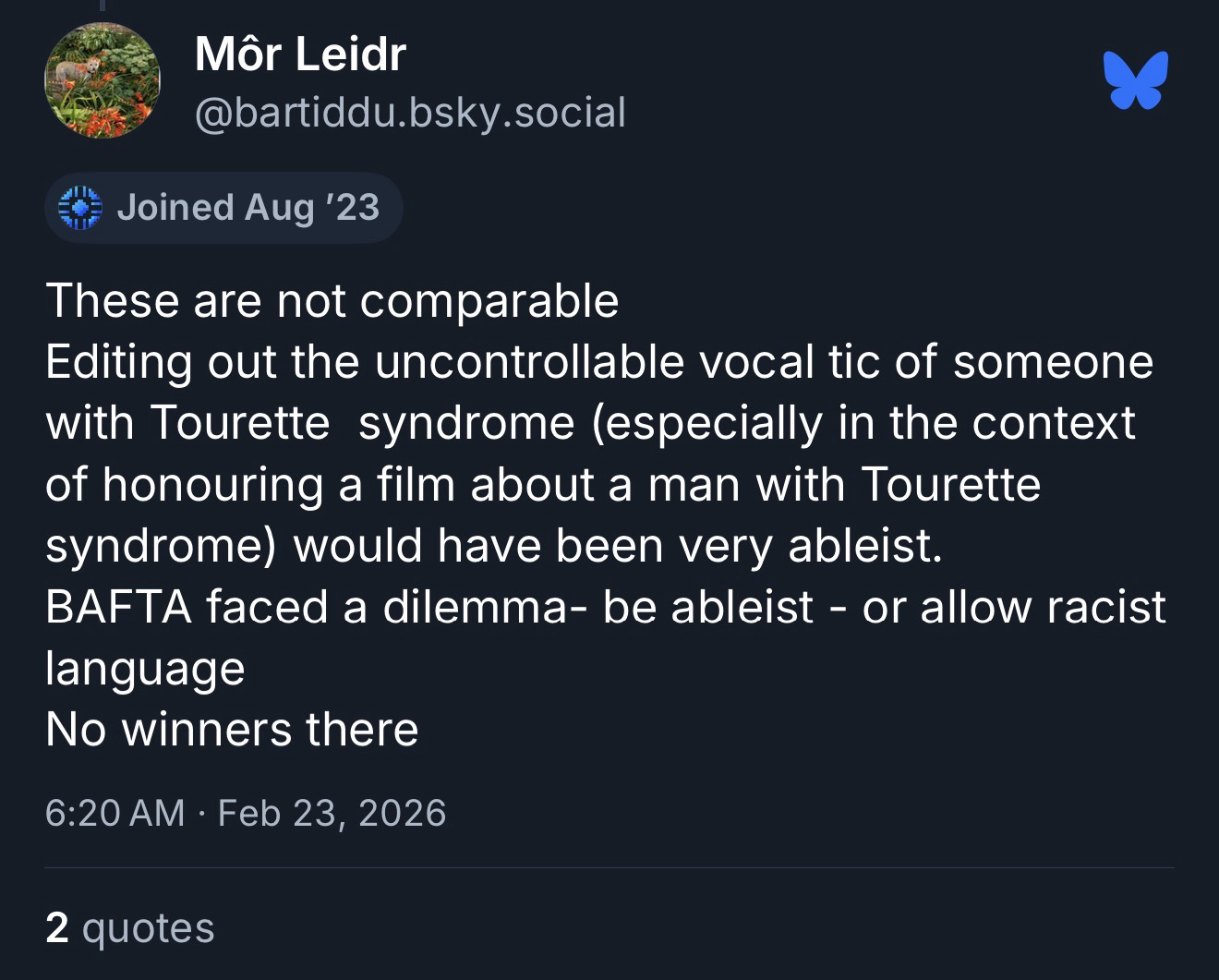
Task: Click the bold number 2 in quotes count
Action: [x=57, y=927]
